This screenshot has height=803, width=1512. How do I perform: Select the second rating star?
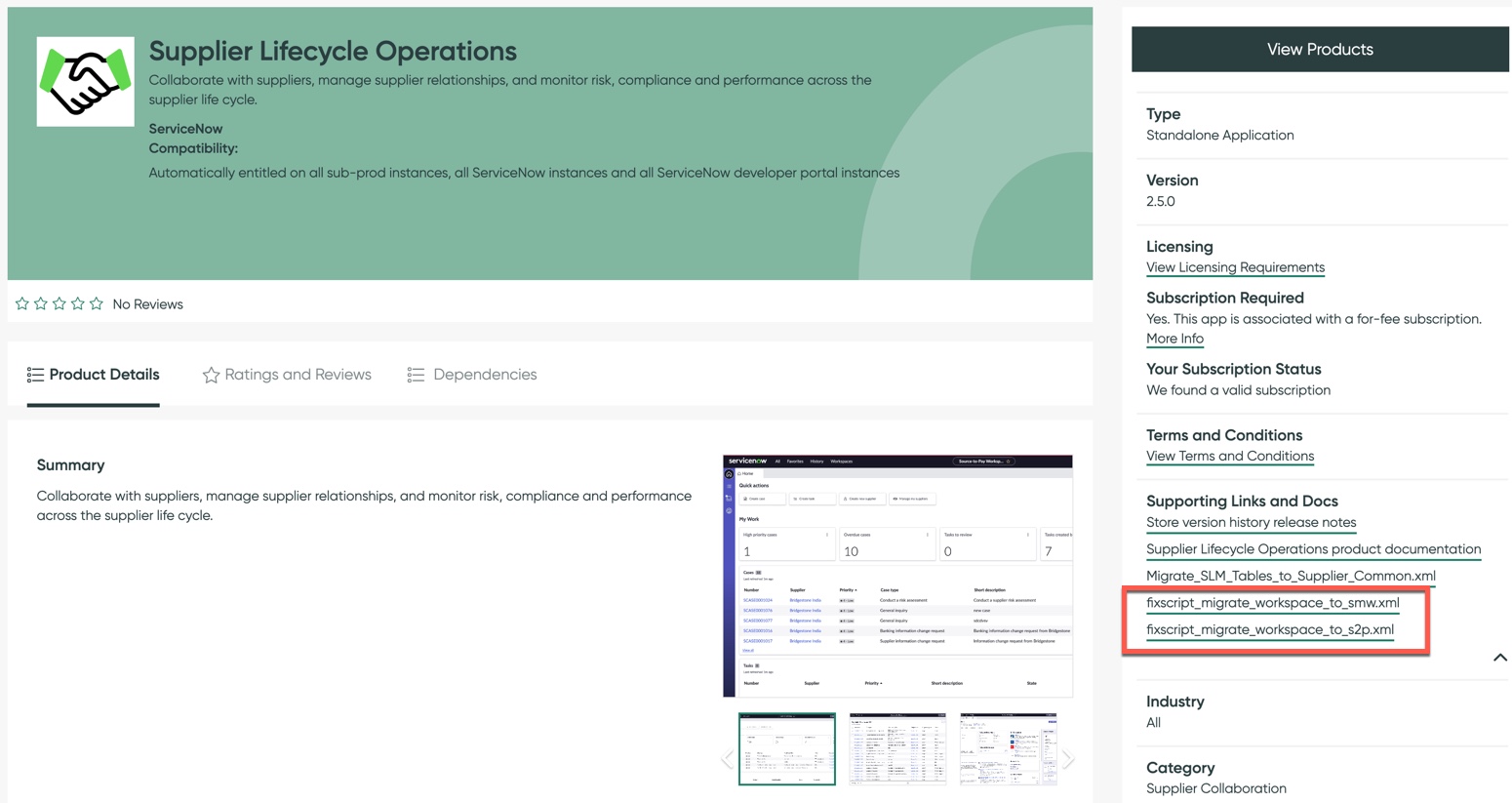(x=41, y=304)
